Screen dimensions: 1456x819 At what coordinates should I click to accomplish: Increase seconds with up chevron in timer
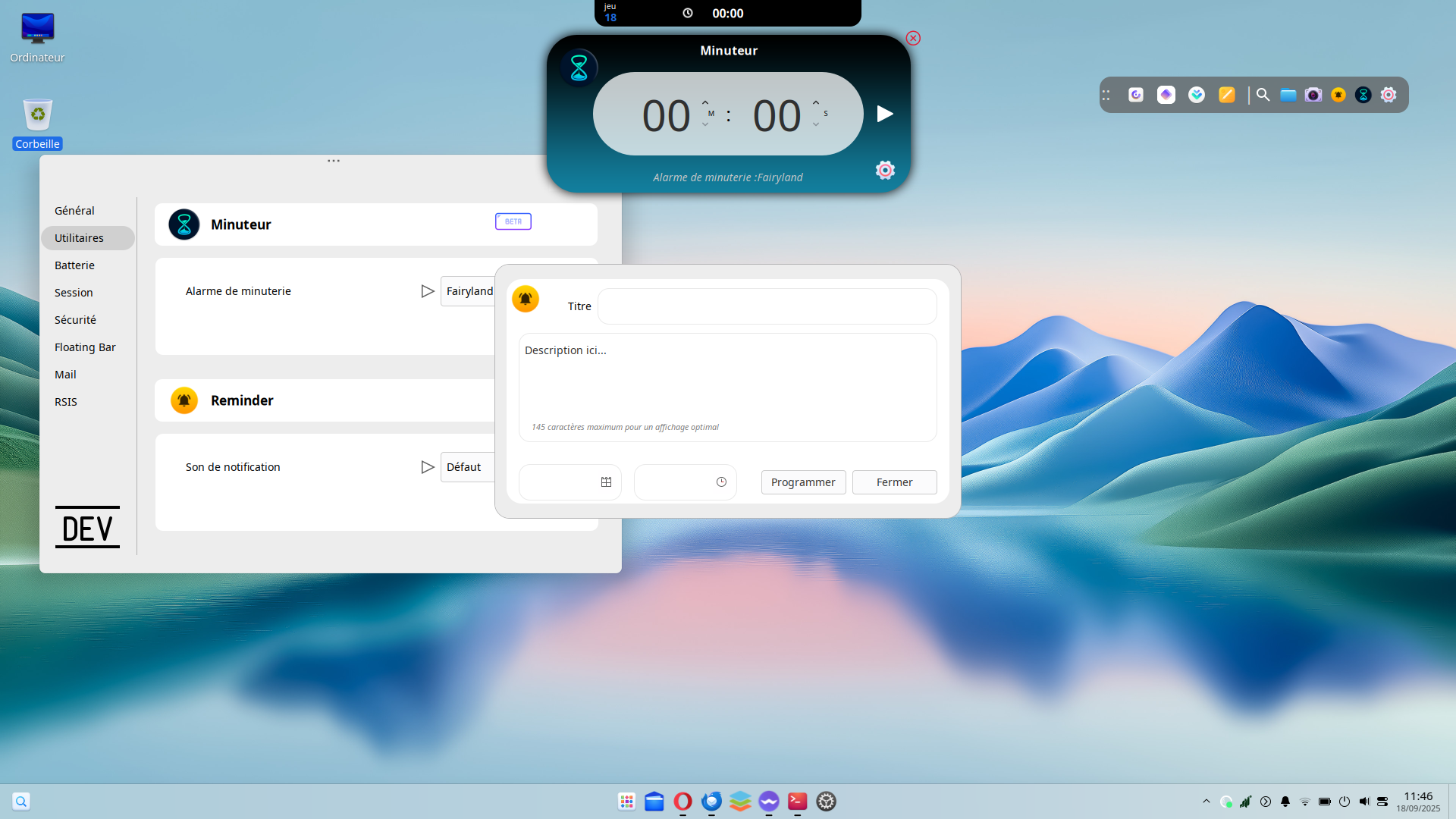[816, 102]
